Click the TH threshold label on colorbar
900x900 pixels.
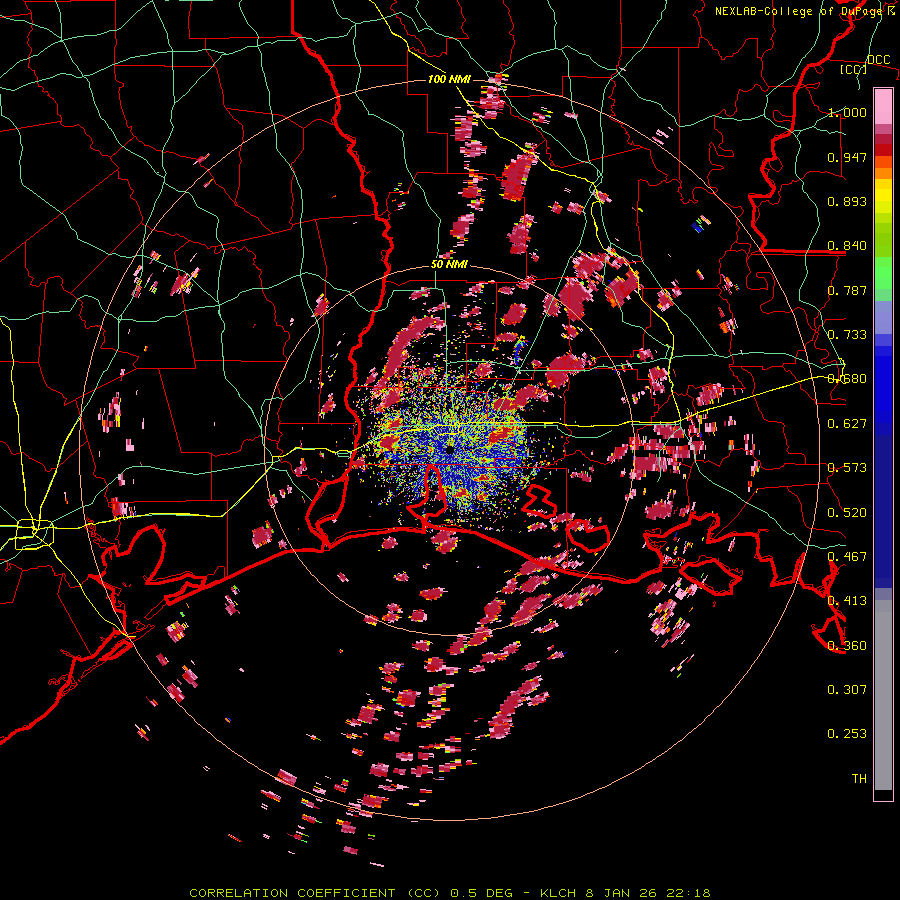[859, 779]
